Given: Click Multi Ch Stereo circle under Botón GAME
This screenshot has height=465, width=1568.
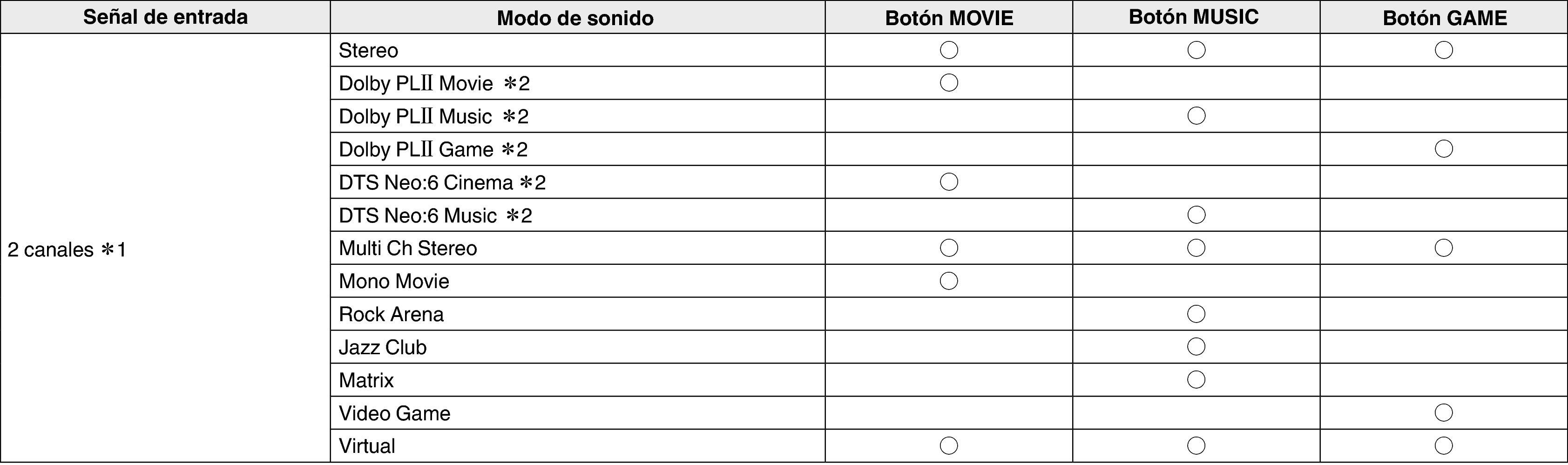Looking at the screenshot, I should click(1444, 248).
